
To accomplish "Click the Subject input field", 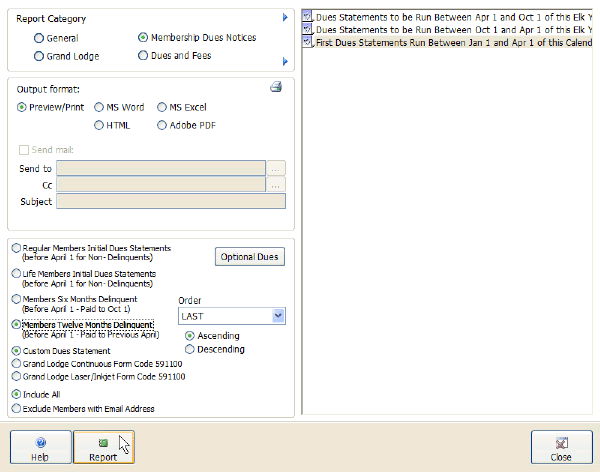I will (171, 201).
